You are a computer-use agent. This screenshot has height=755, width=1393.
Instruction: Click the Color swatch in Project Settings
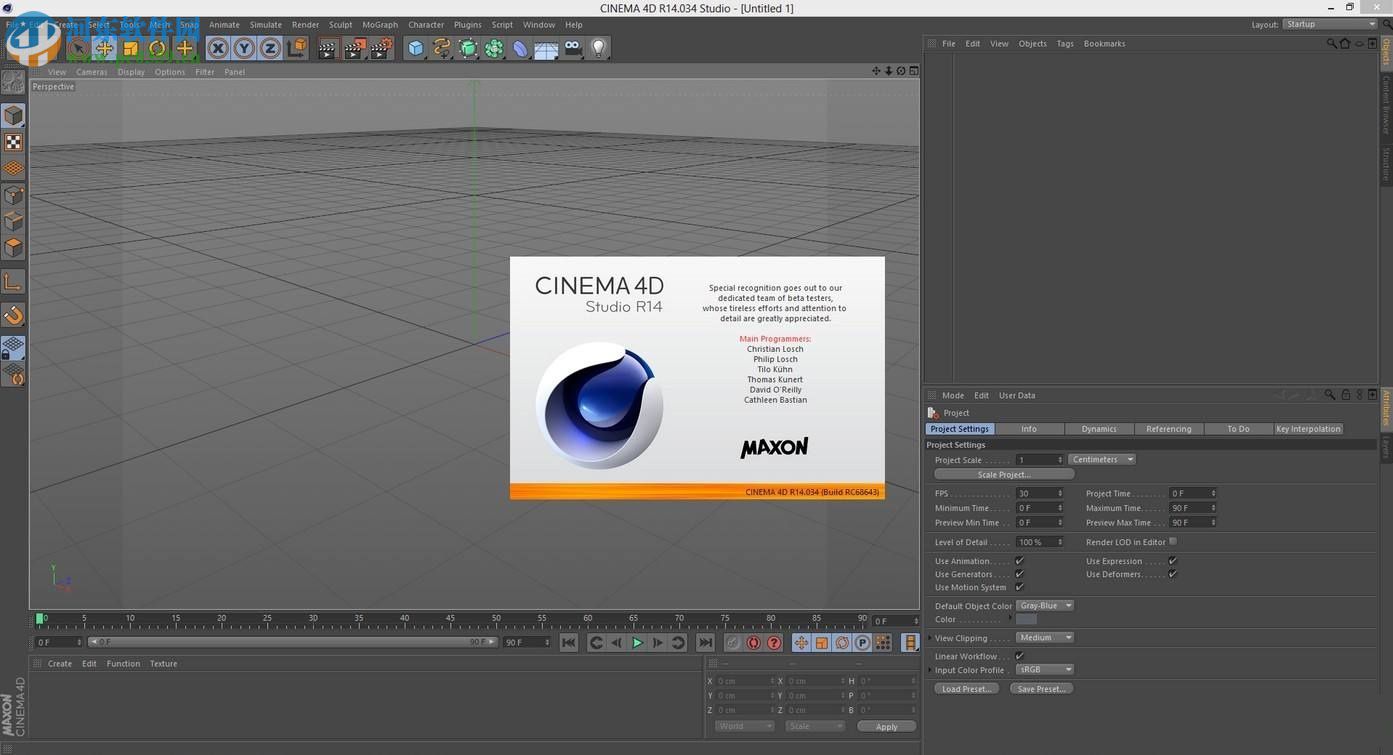tap(1026, 620)
